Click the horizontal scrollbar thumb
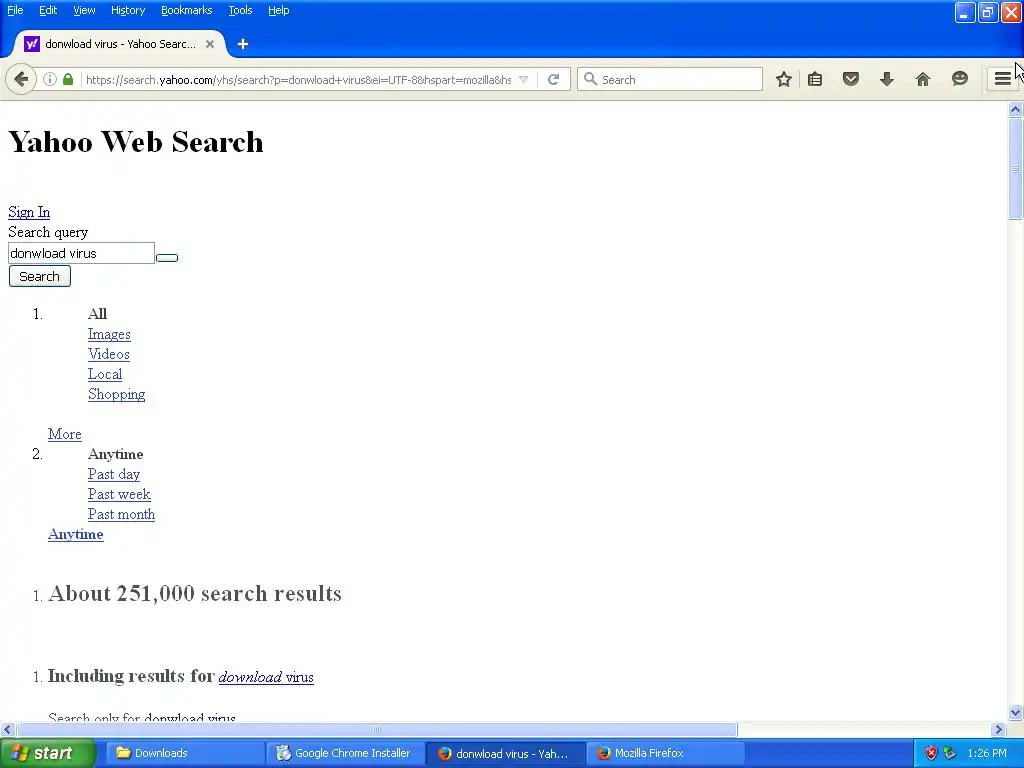This screenshot has height=768, width=1024. pyautogui.click(x=376, y=729)
